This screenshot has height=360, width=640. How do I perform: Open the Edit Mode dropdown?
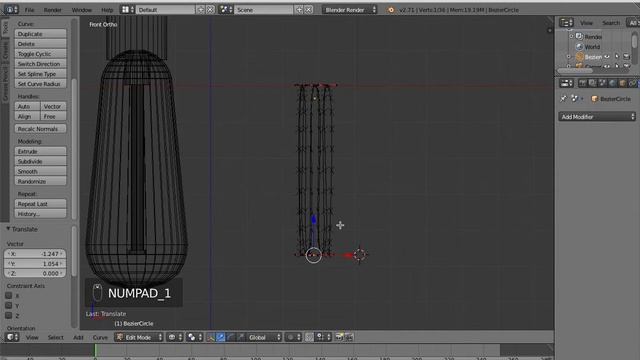(139, 337)
